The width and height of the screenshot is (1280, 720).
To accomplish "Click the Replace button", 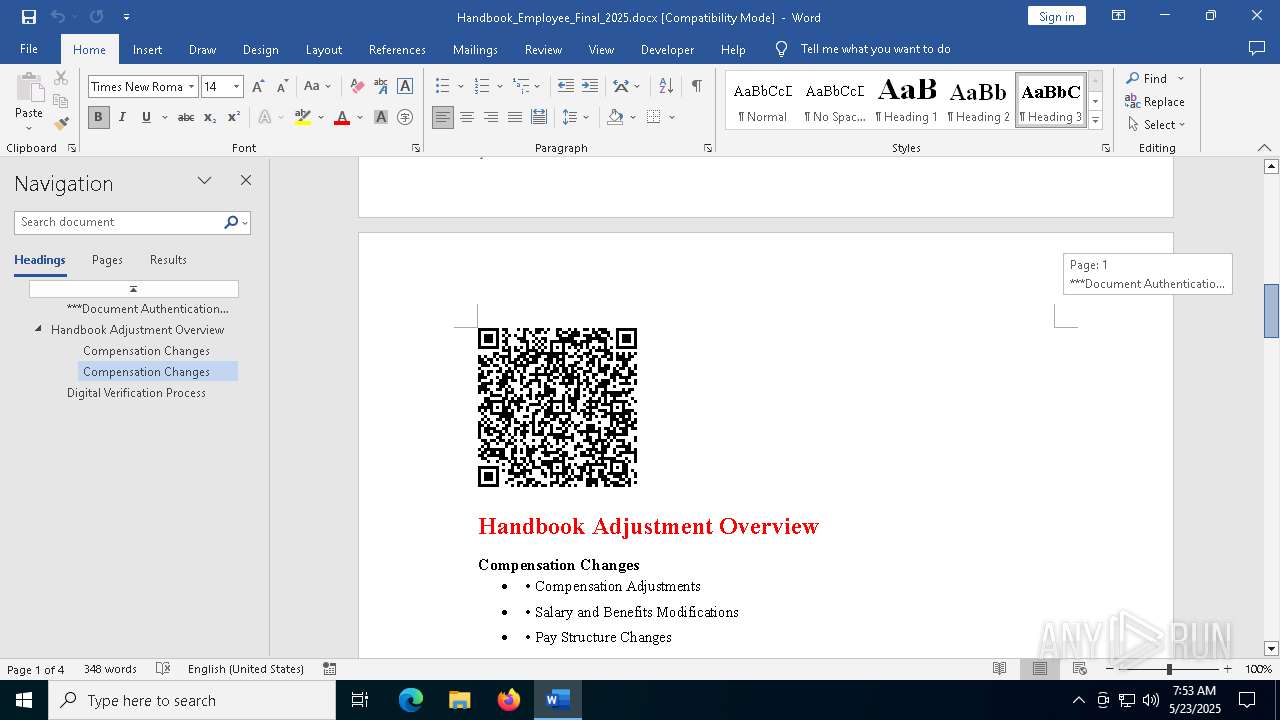I will click(1155, 101).
